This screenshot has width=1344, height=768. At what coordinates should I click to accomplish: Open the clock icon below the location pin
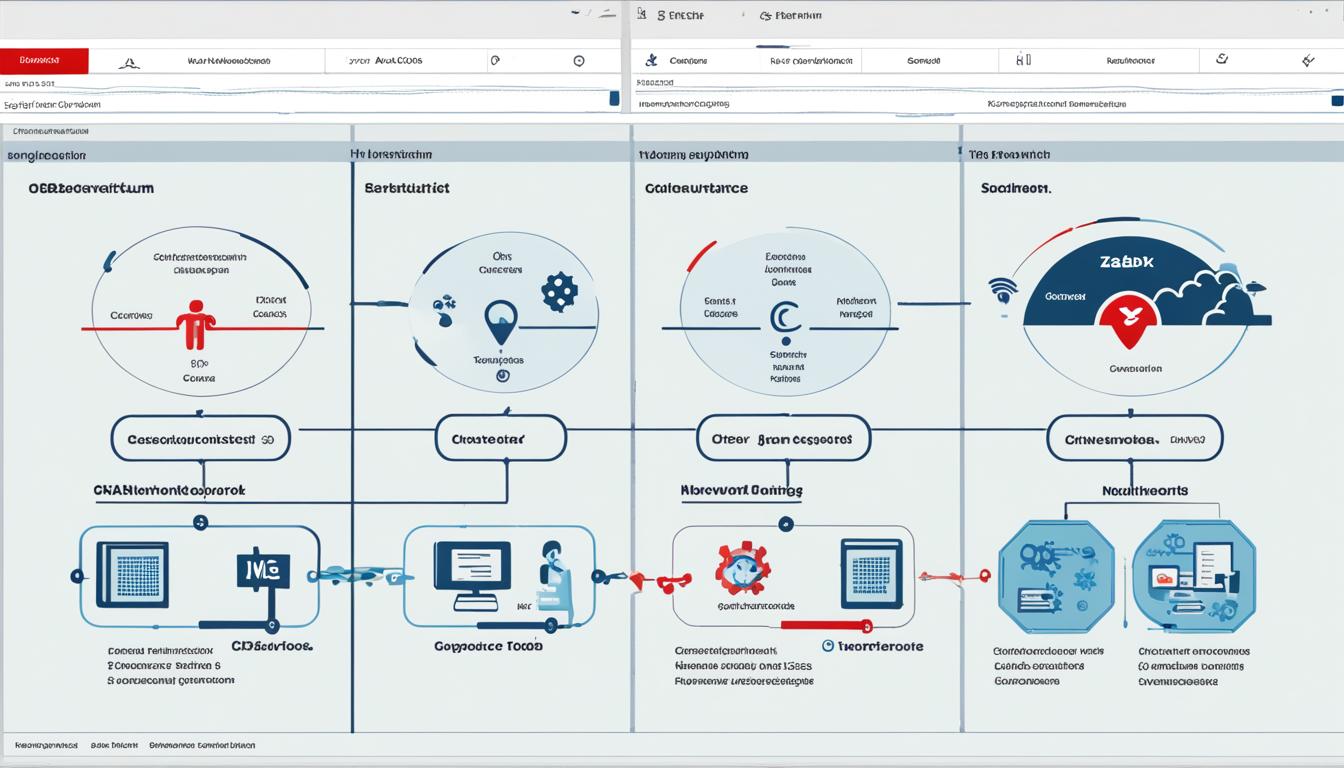tap(505, 373)
